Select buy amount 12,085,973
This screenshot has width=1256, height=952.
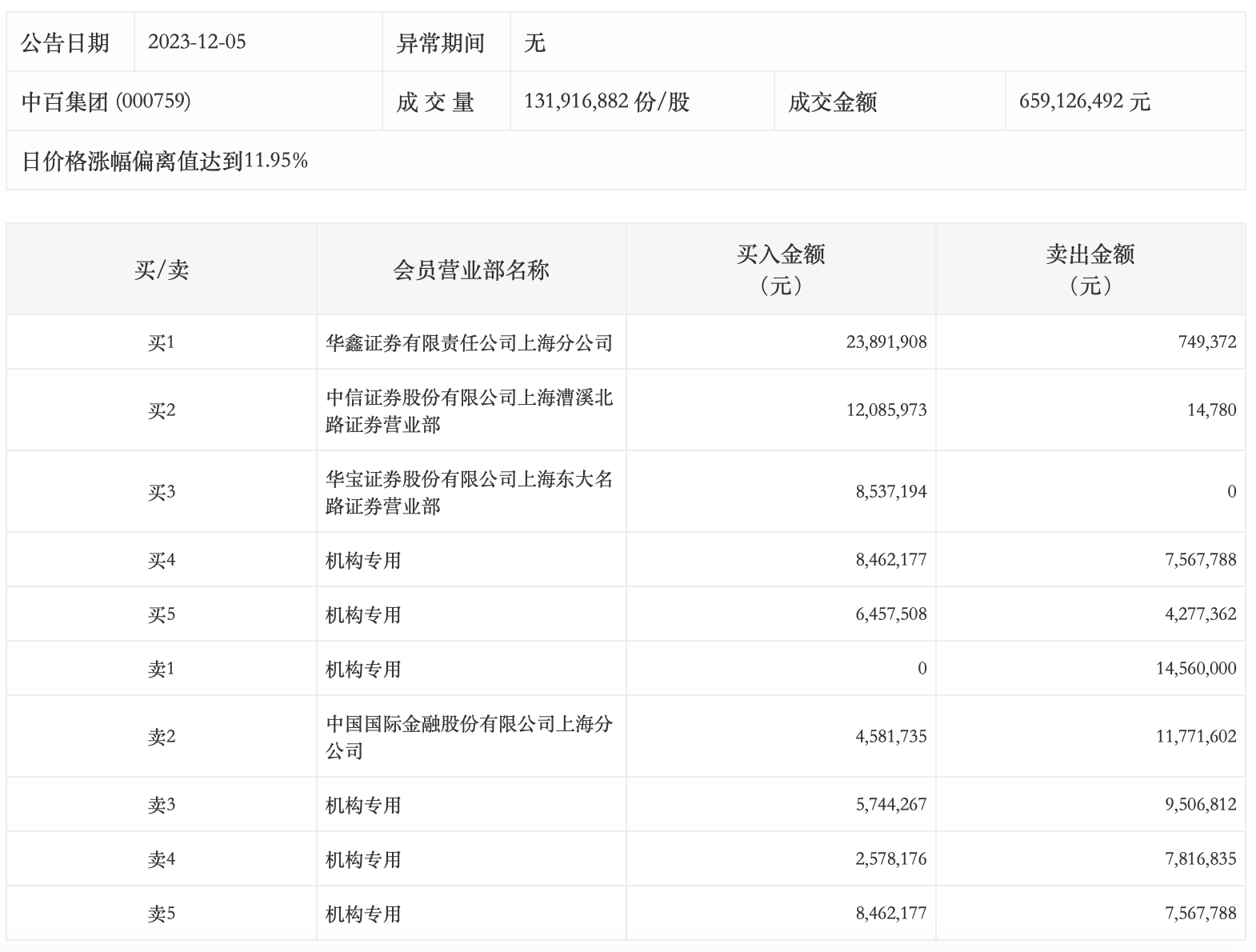[x=886, y=410]
